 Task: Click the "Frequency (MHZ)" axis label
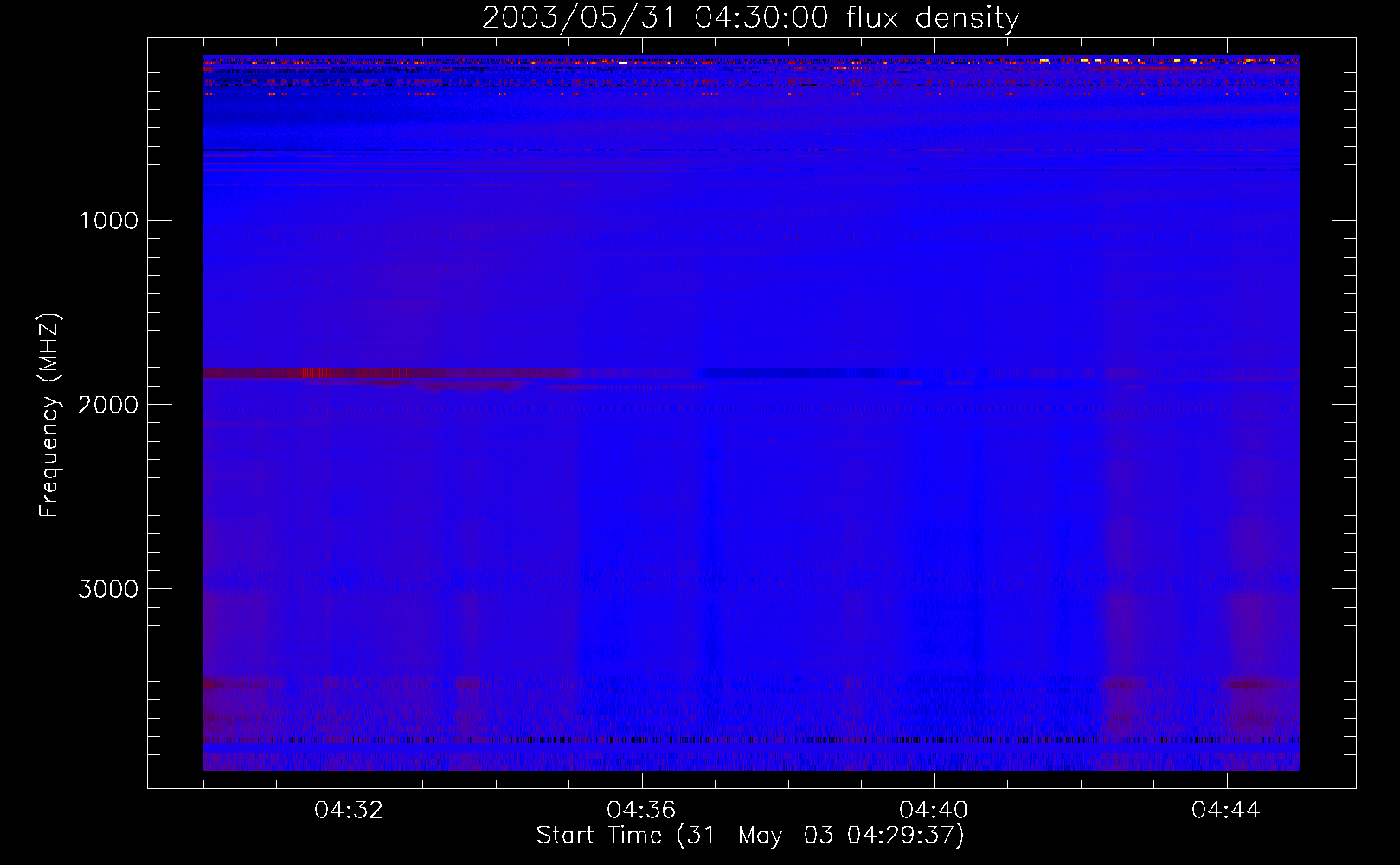click(50, 415)
